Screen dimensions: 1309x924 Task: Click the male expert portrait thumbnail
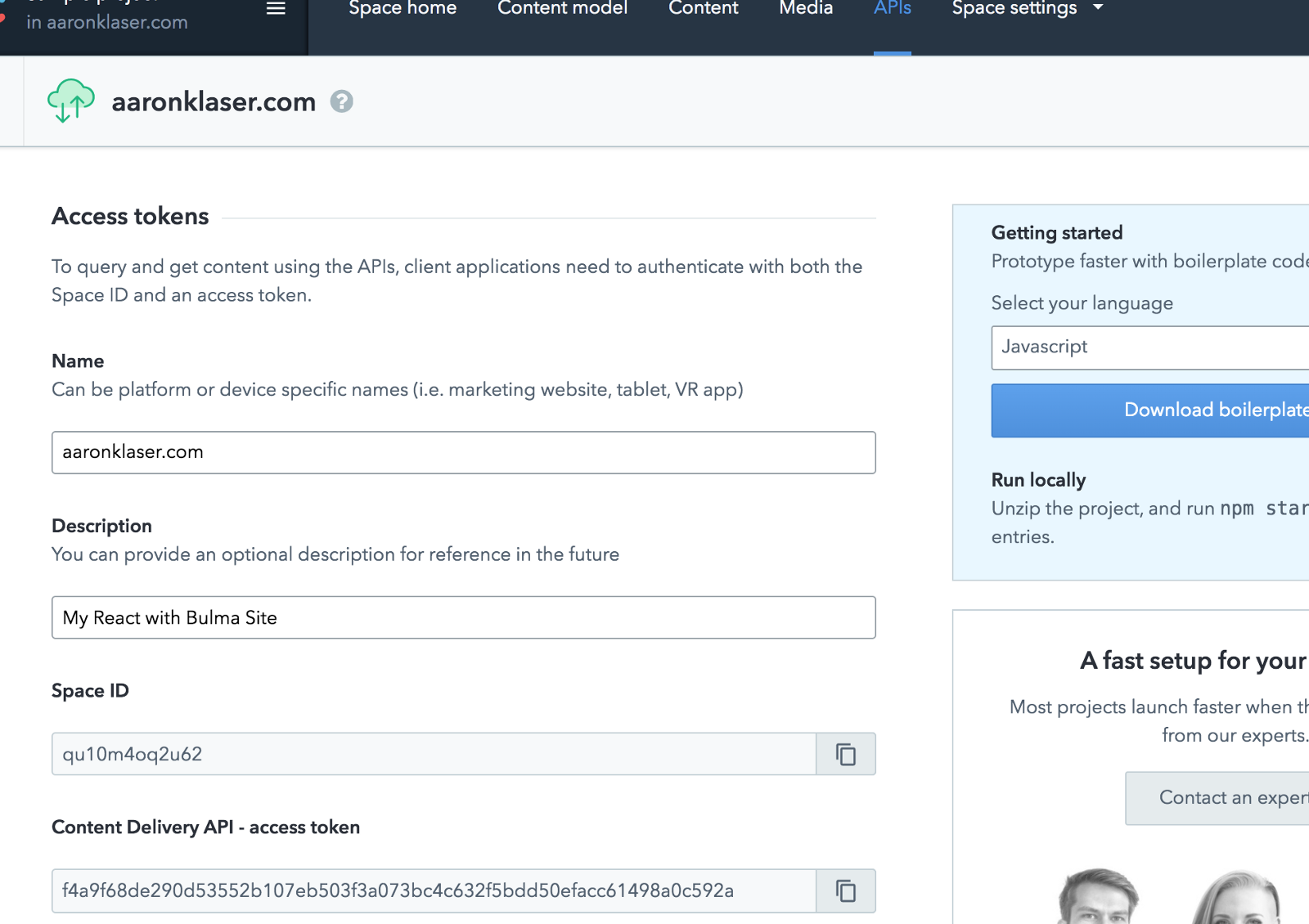[x=1099, y=897]
